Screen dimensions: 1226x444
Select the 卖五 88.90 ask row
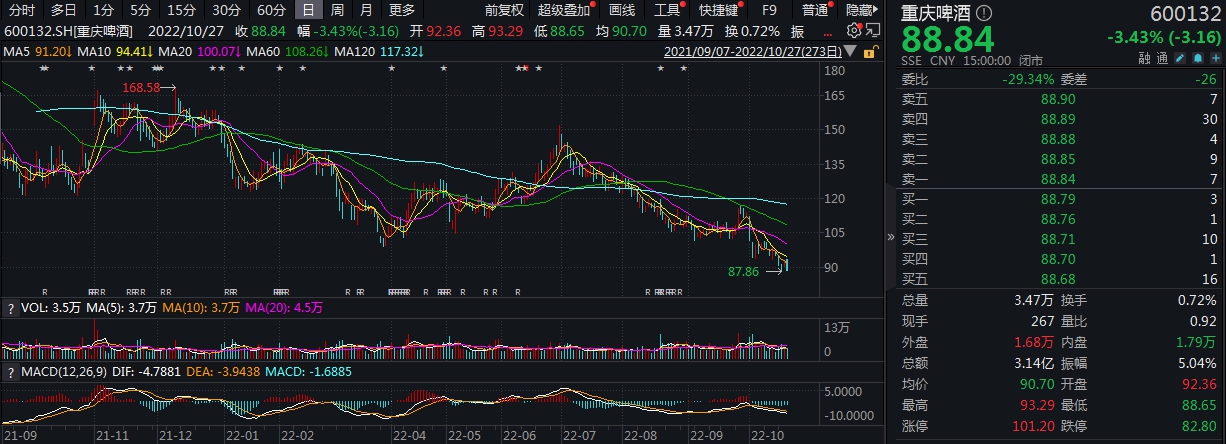pos(1060,99)
